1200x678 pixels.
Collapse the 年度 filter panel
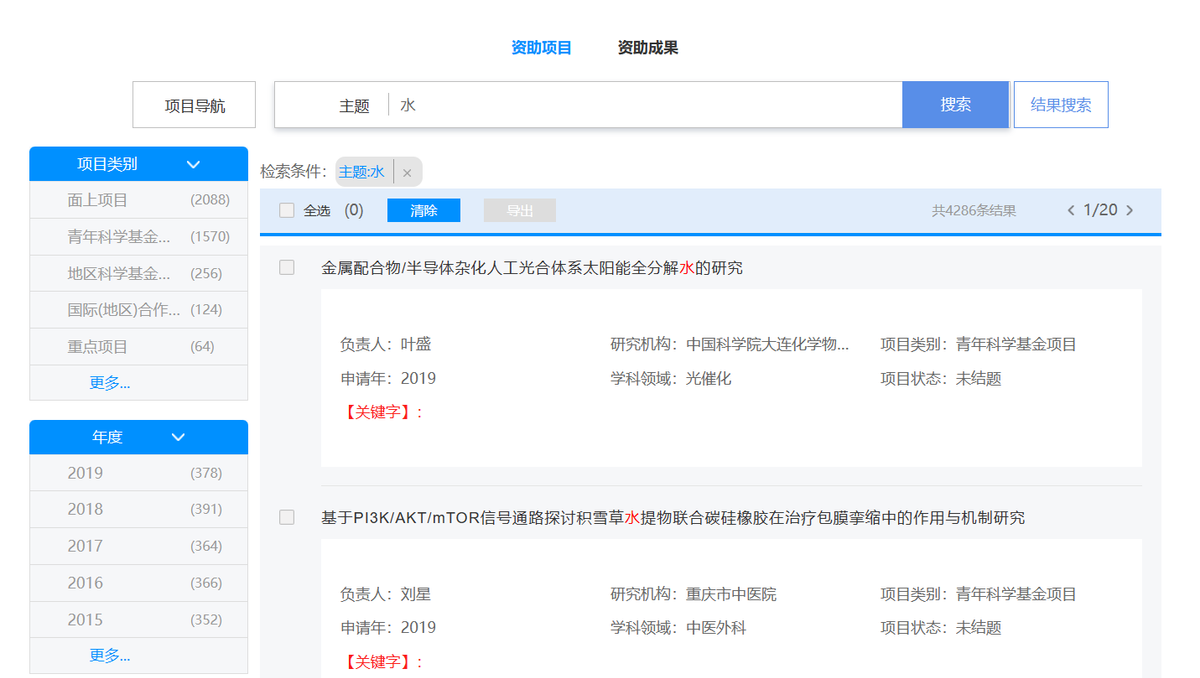pyautogui.click(x=178, y=436)
